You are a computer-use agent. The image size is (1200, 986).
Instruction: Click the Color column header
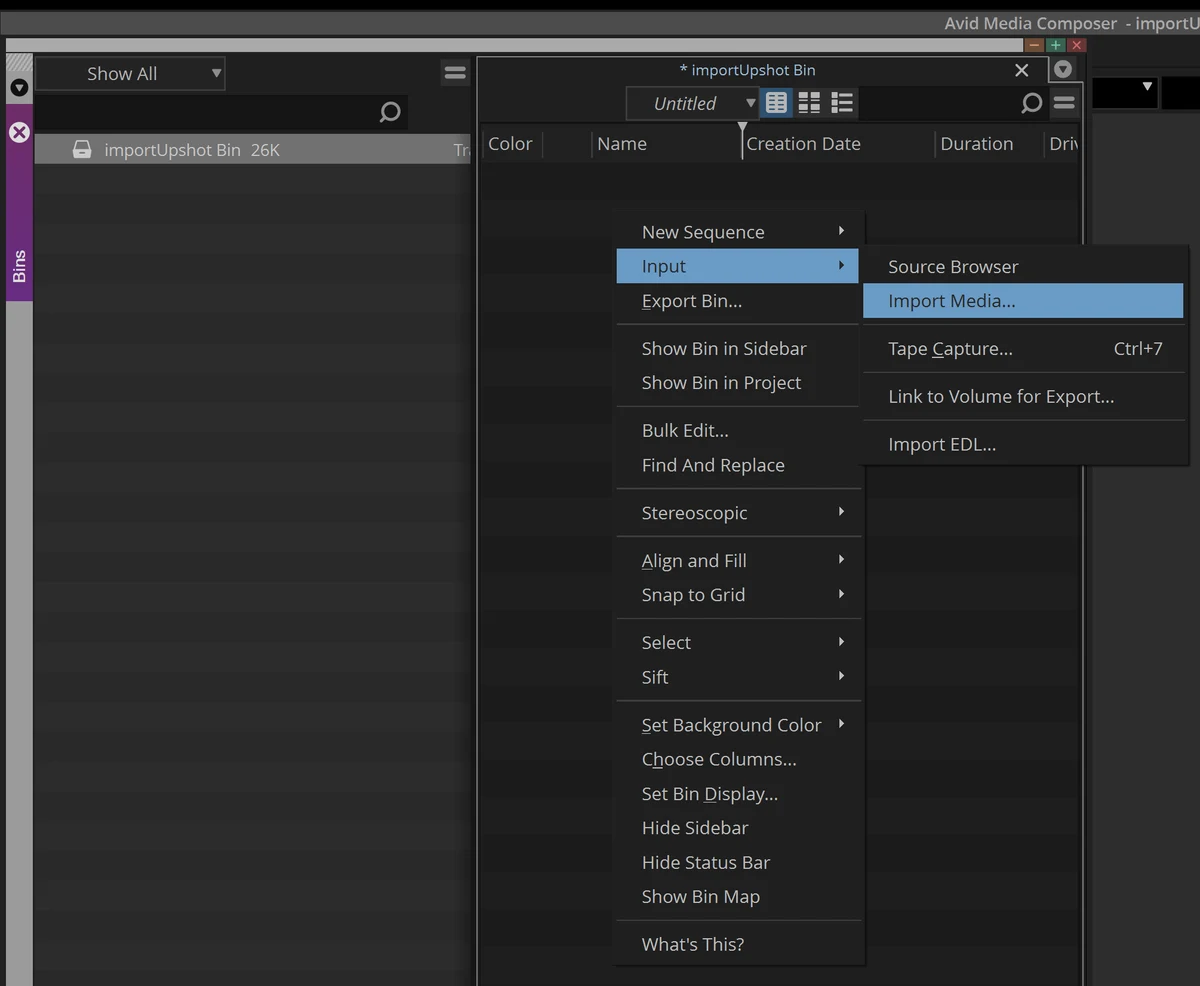click(511, 144)
